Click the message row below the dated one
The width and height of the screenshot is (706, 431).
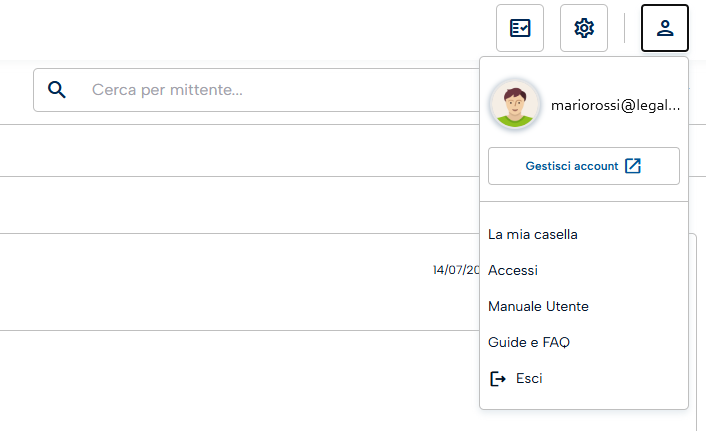[240, 381]
